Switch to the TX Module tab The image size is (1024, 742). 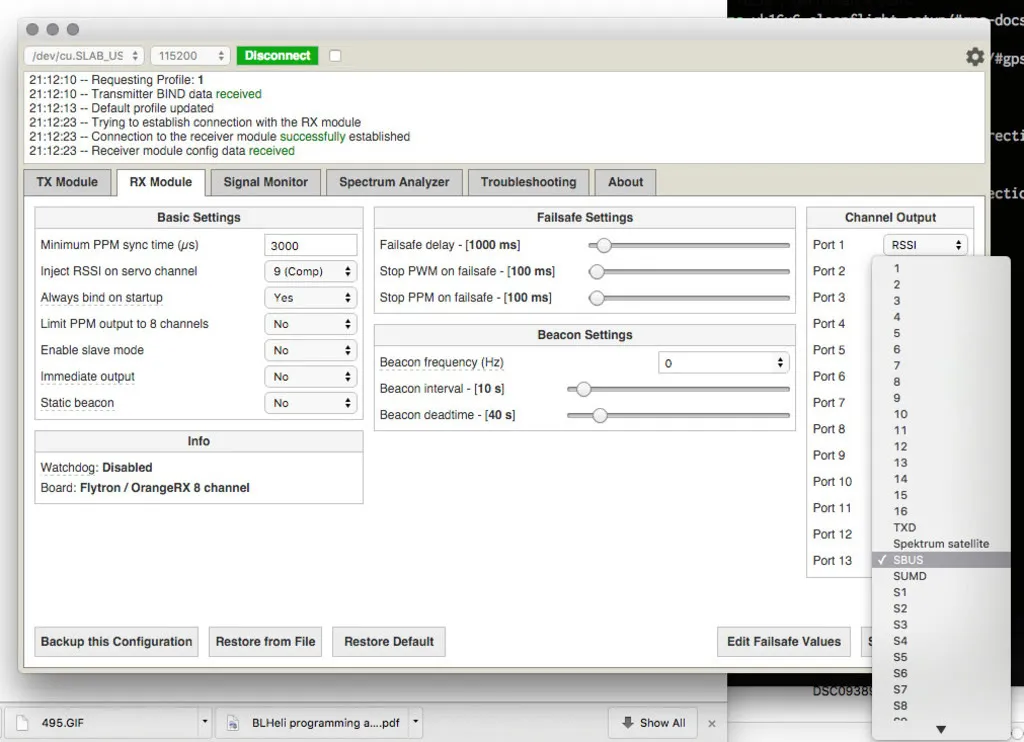click(67, 182)
